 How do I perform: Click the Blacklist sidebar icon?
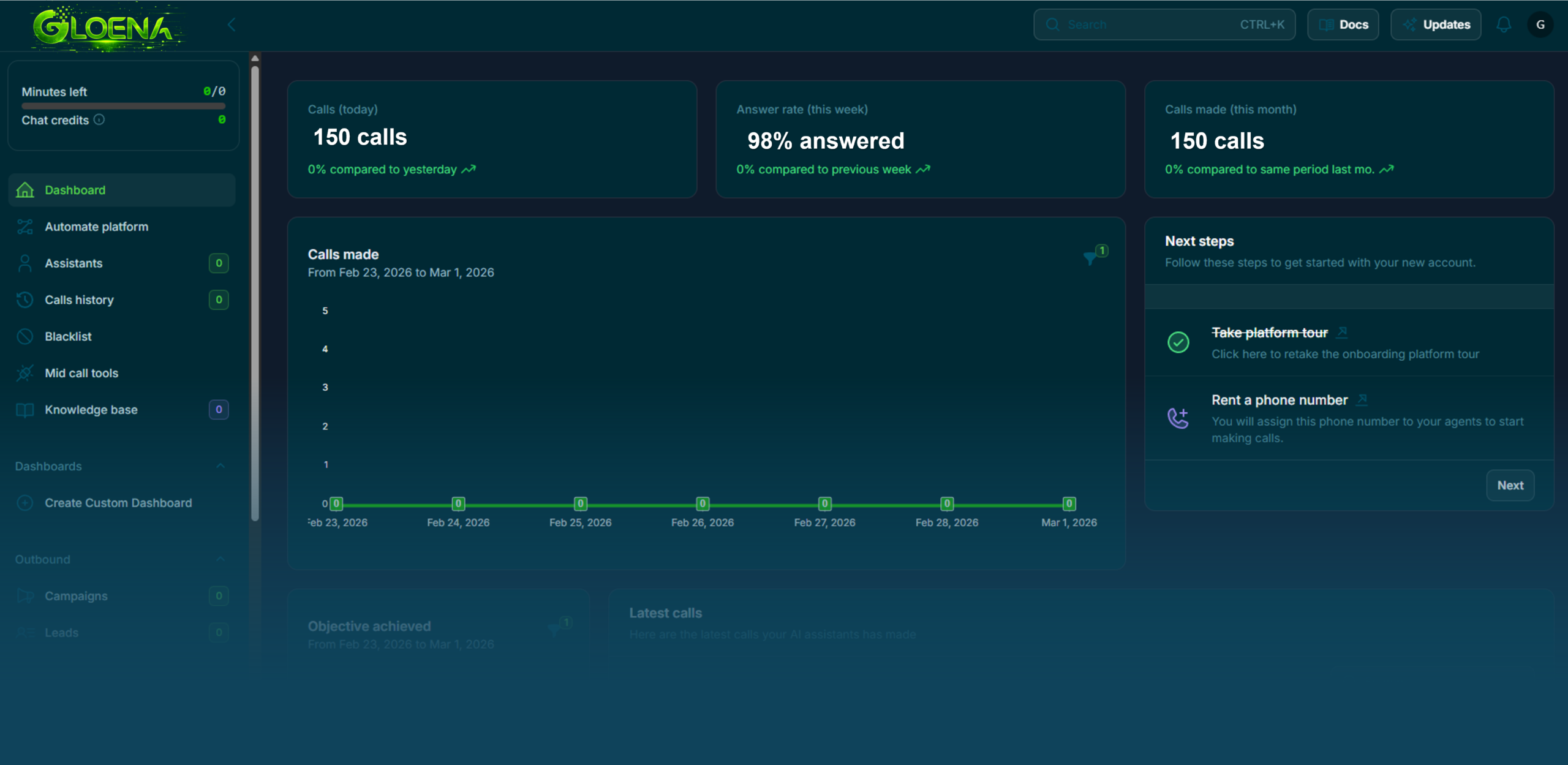point(24,336)
